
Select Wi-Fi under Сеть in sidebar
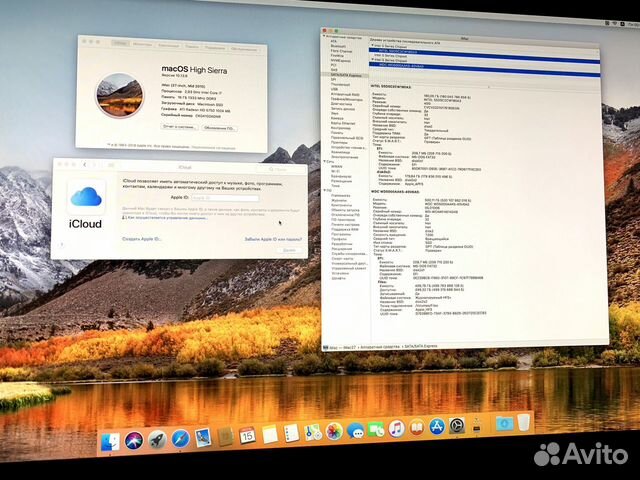335,171
